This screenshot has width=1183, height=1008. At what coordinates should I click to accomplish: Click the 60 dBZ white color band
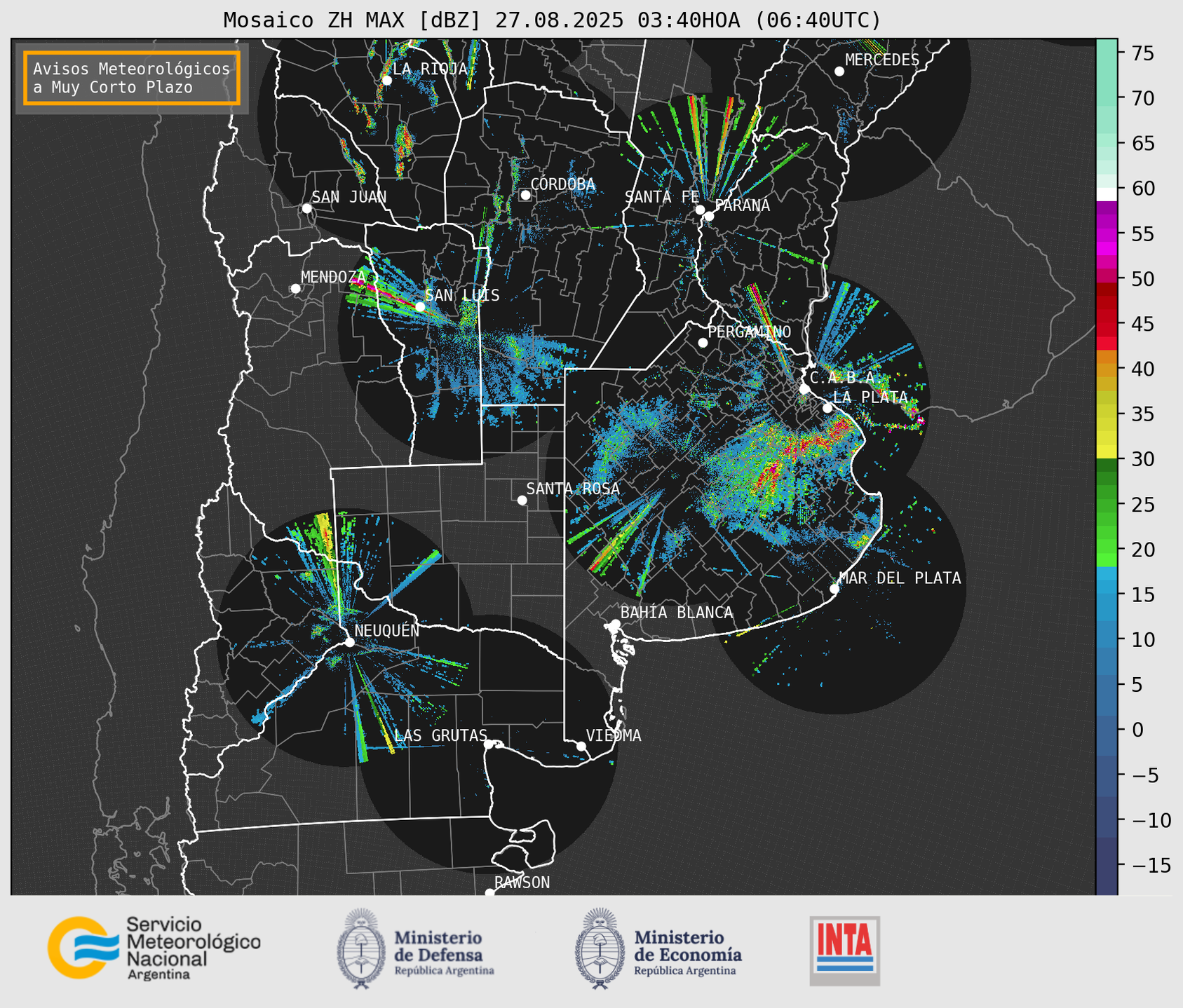click(x=1106, y=193)
